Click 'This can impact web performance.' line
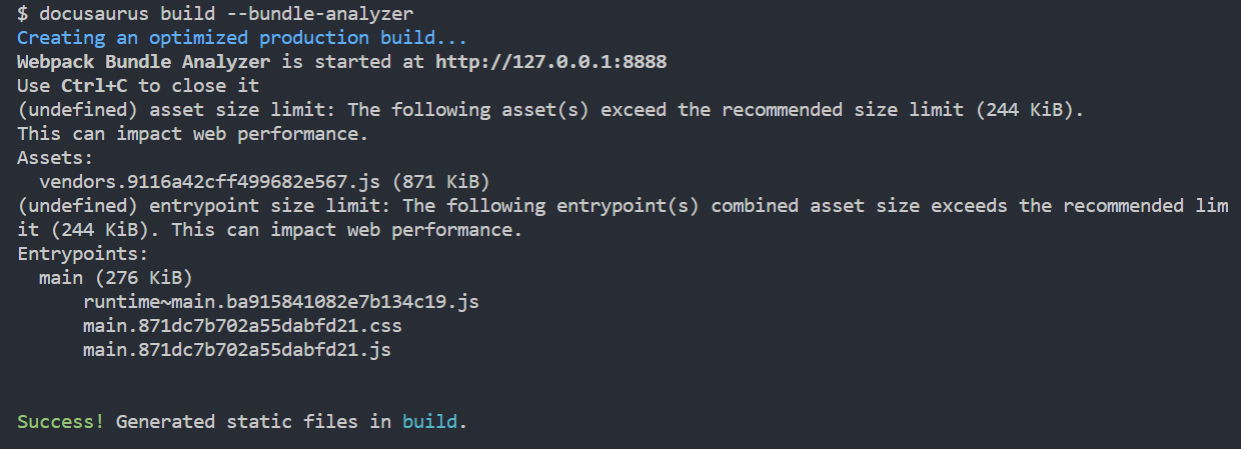The height and width of the screenshot is (449, 1241). (193, 133)
